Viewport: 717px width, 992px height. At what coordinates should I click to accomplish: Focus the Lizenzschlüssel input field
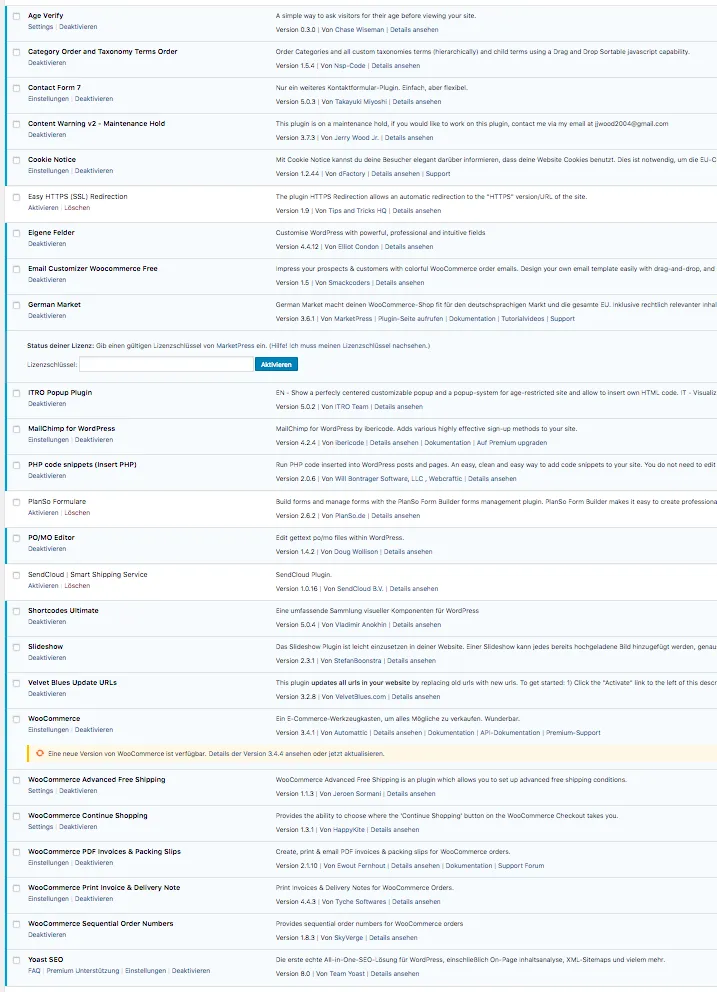tap(166, 364)
